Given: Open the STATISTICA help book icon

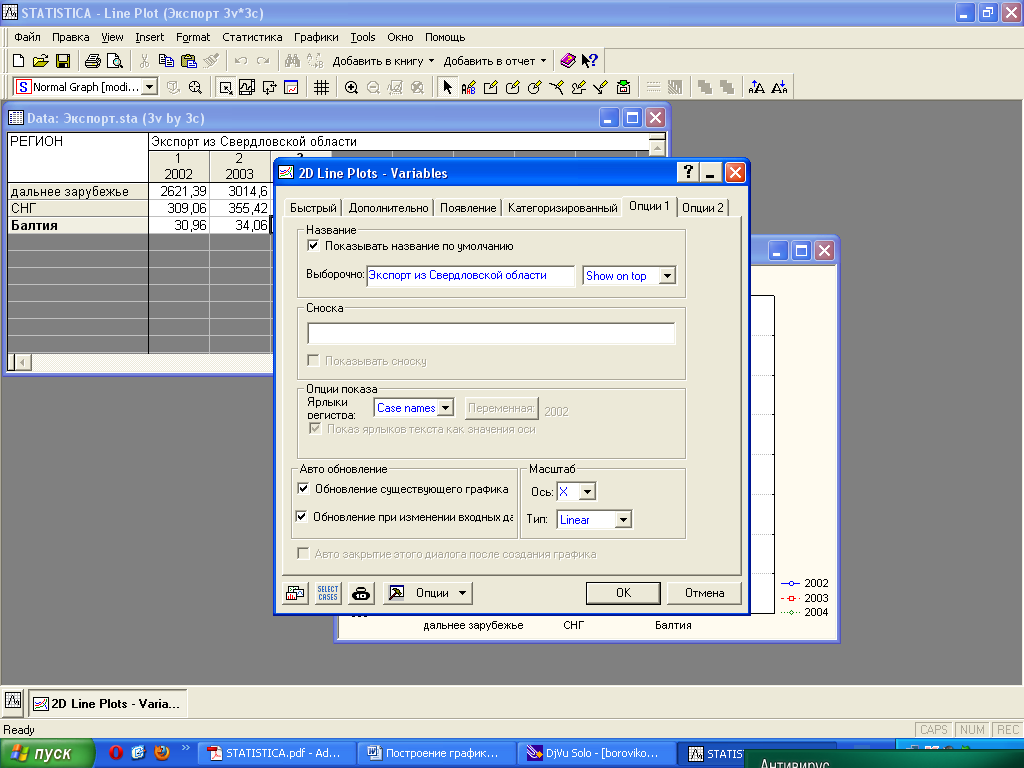Looking at the screenshot, I should pyautogui.click(x=568, y=61).
